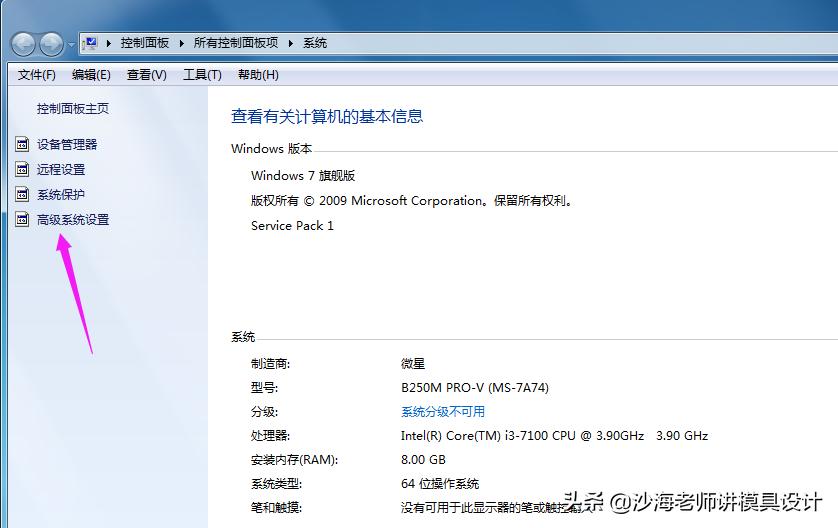Select 控制面板 in the address breadcrumb
The image size is (838, 528).
pyautogui.click(x=145, y=43)
